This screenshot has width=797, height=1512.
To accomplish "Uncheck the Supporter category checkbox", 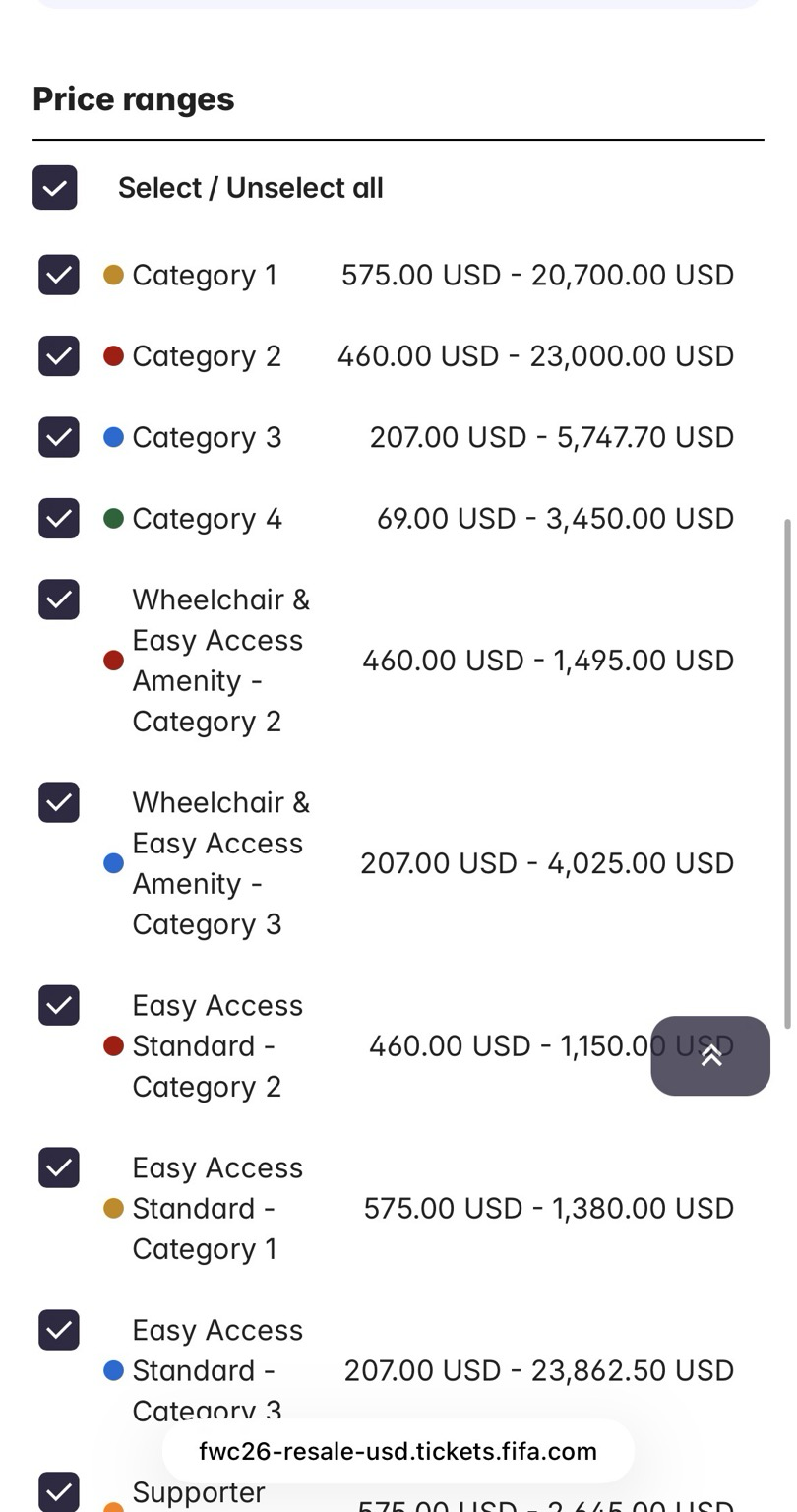I will pos(59,1491).
